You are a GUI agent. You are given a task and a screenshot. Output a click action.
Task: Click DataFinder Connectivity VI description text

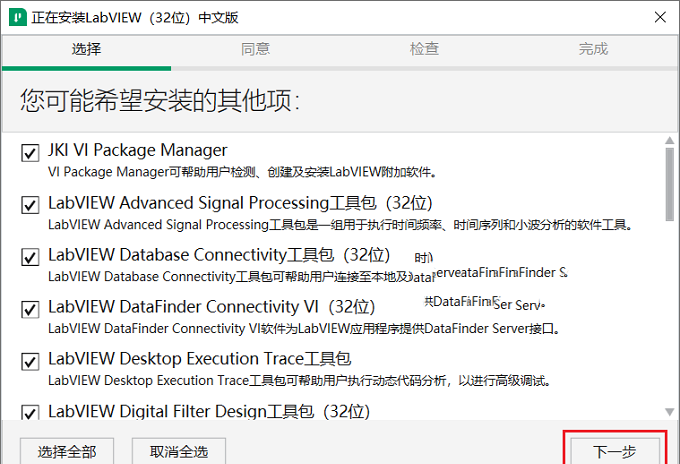coord(304,329)
